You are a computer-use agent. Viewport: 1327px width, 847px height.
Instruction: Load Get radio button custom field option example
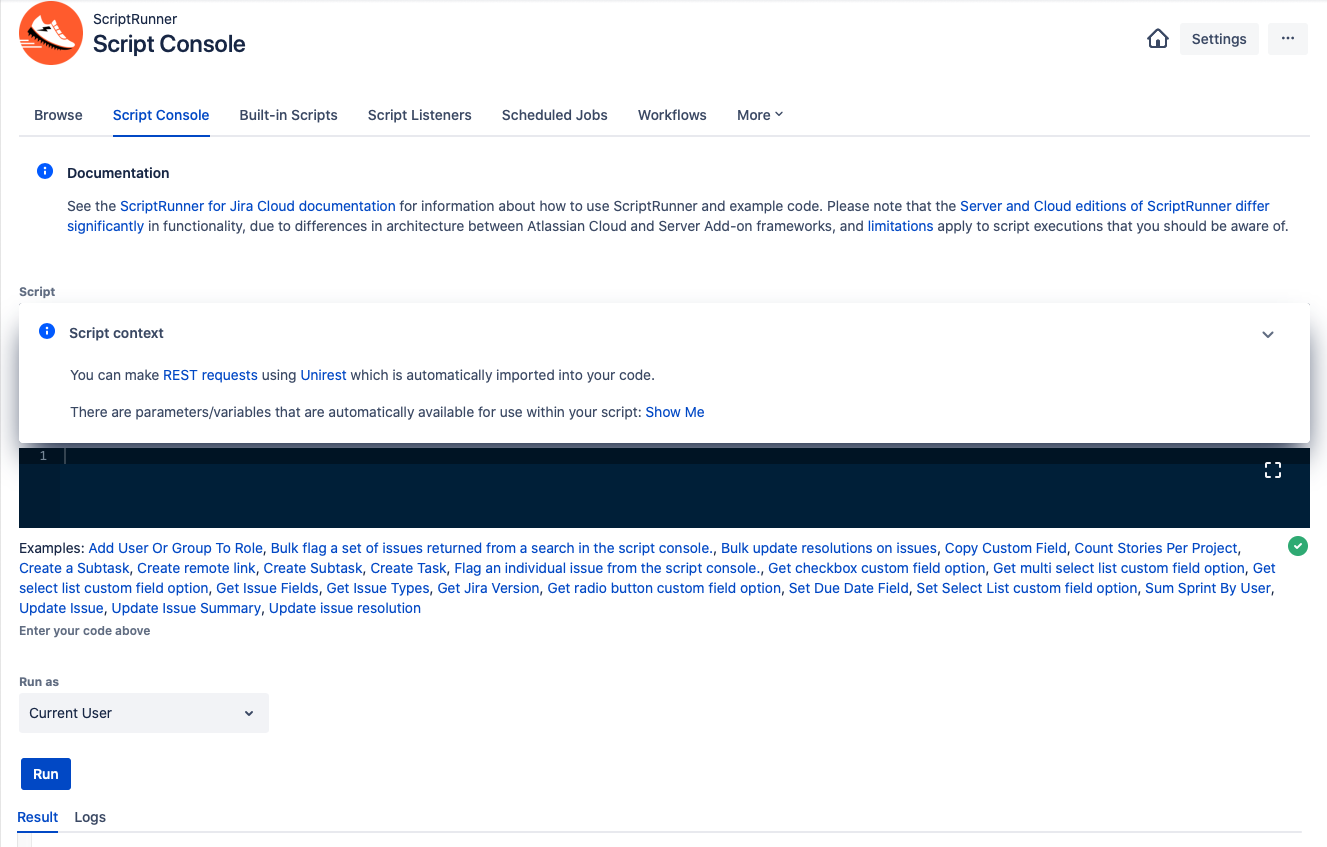coord(664,588)
